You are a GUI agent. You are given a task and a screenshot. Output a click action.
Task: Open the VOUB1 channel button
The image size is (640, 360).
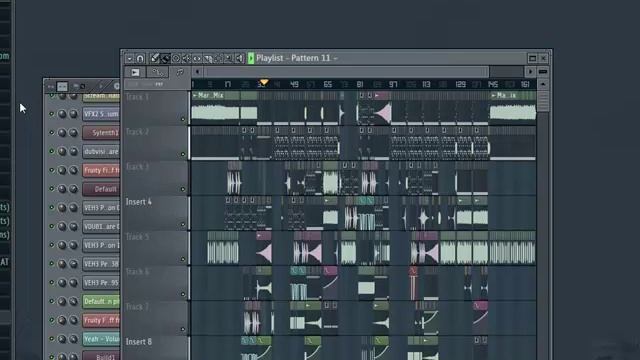pos(101,227)
